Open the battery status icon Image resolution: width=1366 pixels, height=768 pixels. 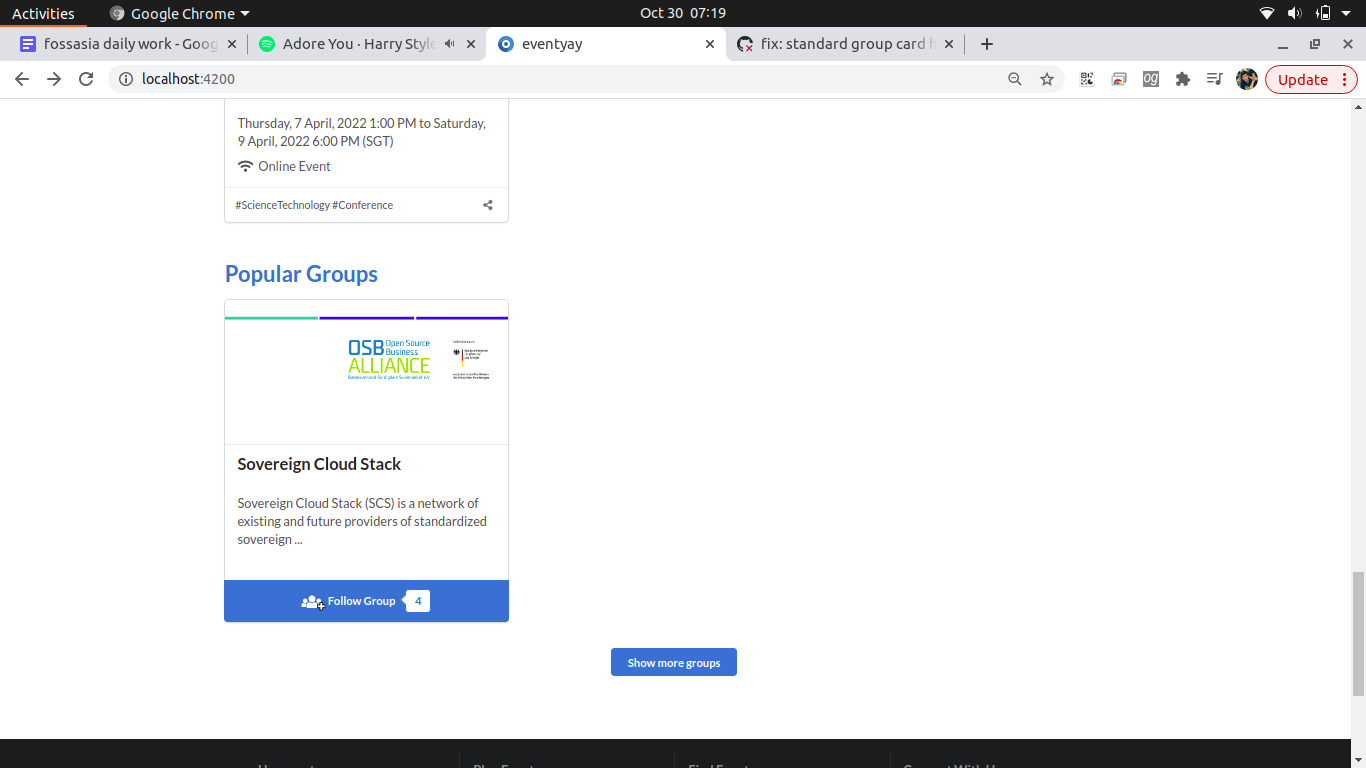click(x=1323, y=13)
